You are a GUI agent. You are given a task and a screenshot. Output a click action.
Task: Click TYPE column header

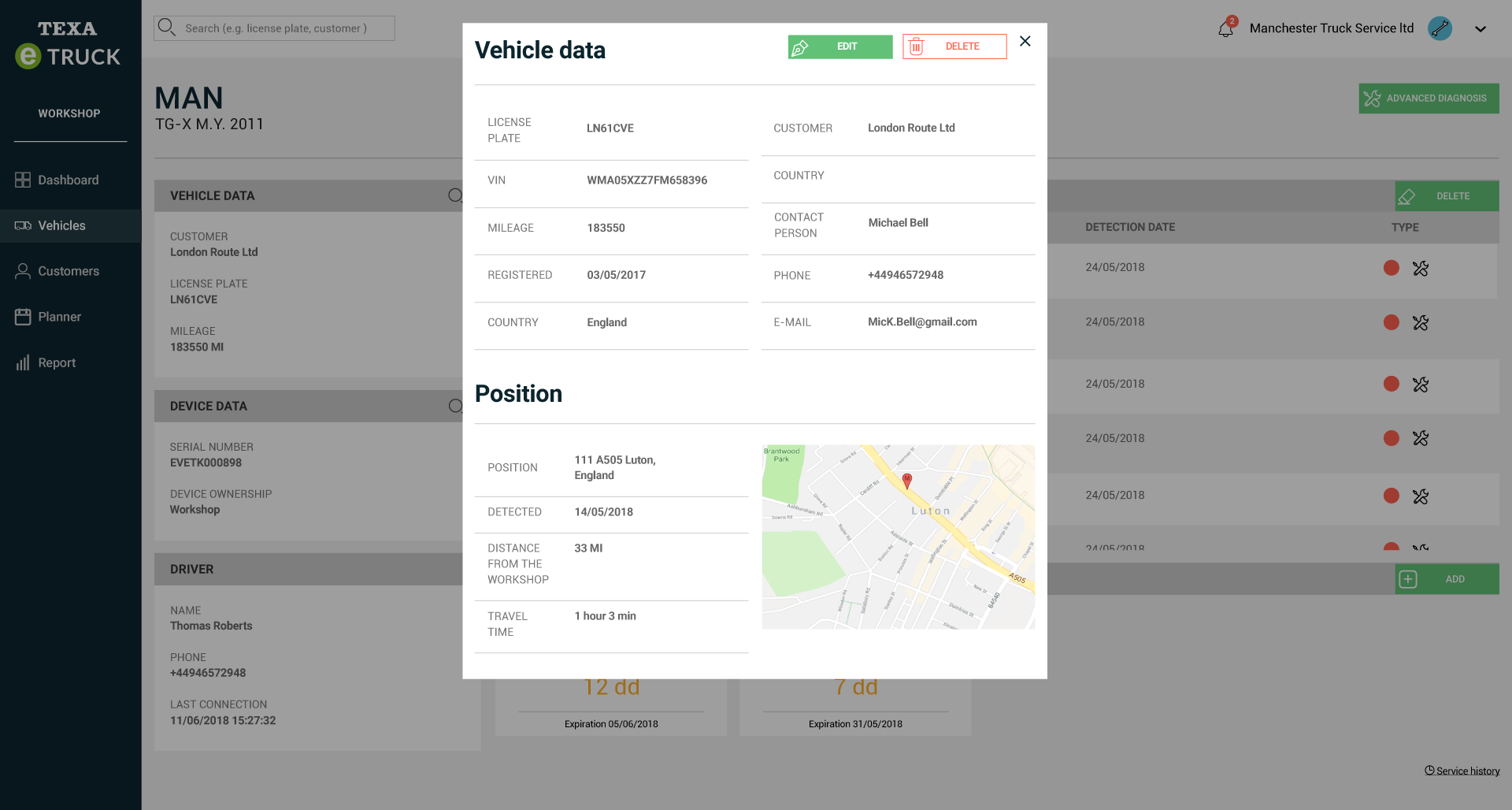(x=1405, y=227)
